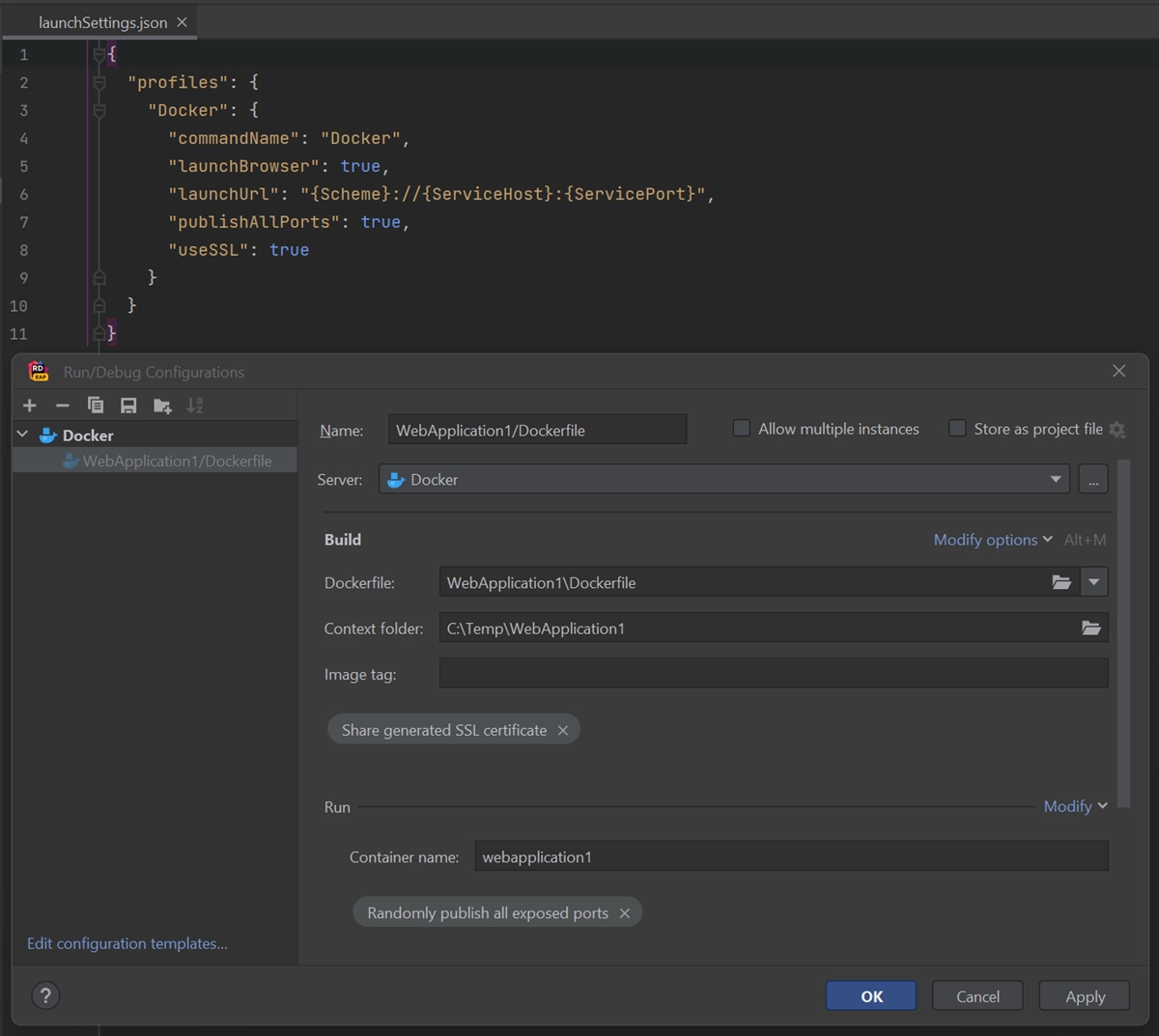Image resolution: width=1159 pixels, height=1036 pixels.
Task: Focus the Name input field
Action: click(x=538, y=430)
